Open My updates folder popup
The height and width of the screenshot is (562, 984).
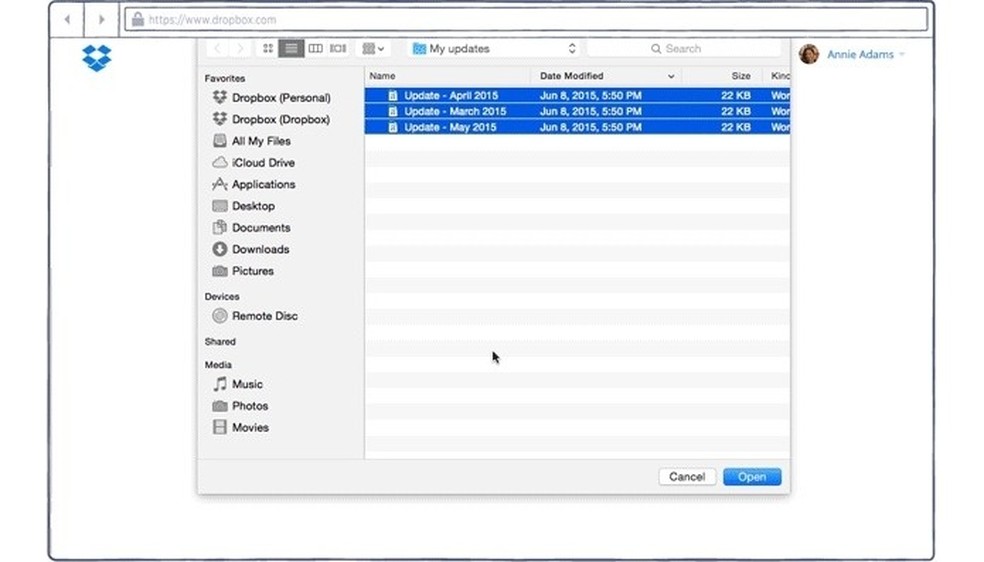(495, 48)
